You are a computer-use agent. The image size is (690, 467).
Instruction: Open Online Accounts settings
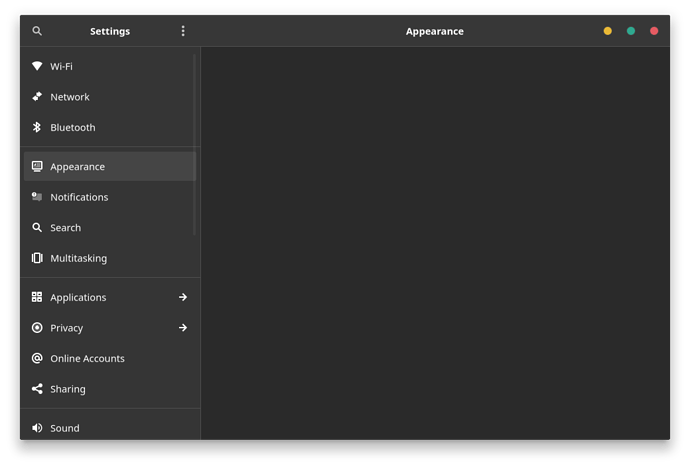point(109,358)
